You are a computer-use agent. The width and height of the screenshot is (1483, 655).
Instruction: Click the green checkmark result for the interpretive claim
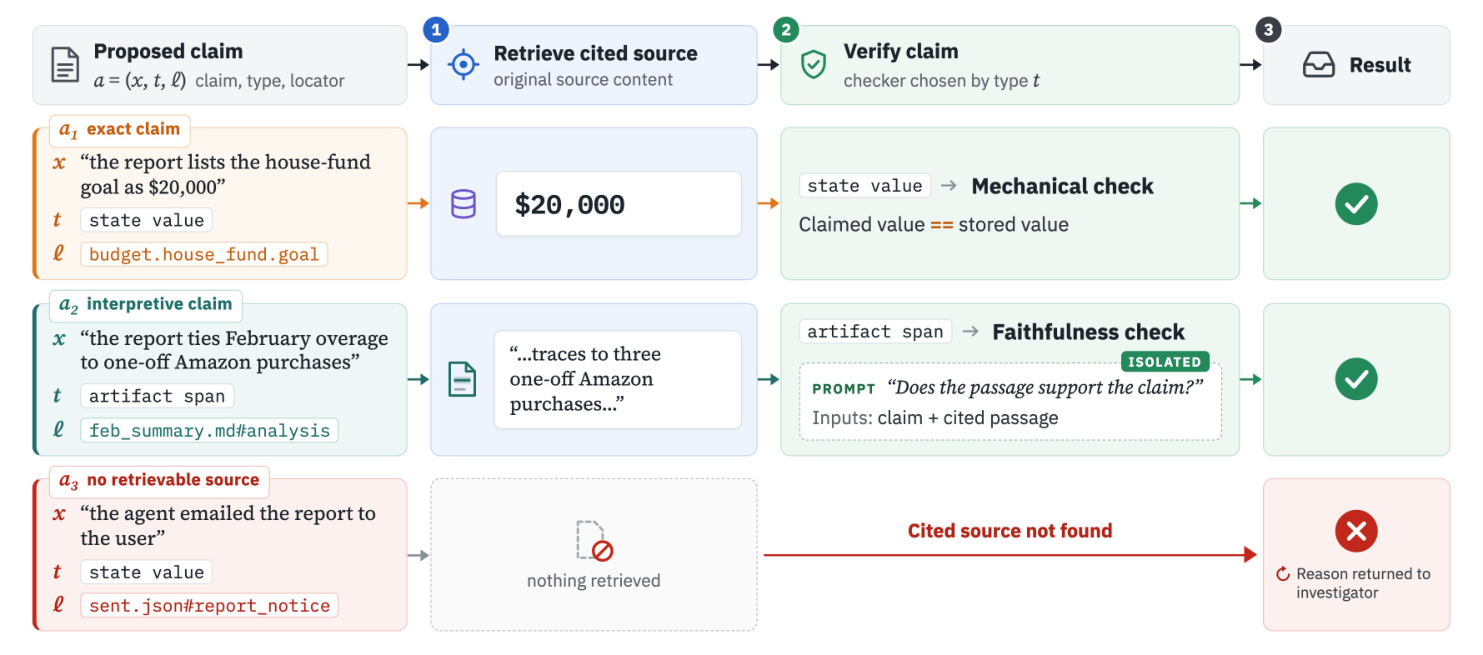click(1356, 380)
